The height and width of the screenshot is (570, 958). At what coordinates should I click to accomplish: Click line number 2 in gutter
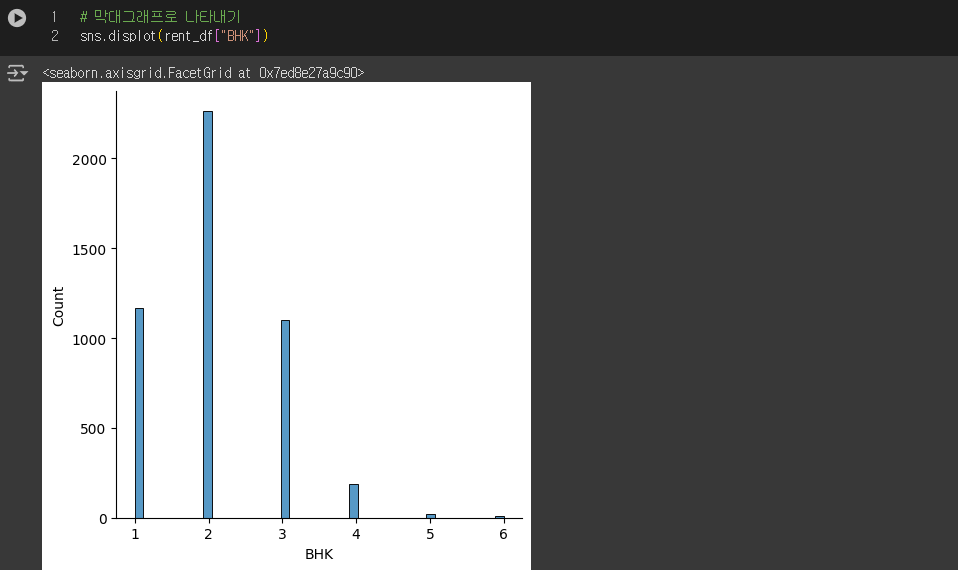54,36
